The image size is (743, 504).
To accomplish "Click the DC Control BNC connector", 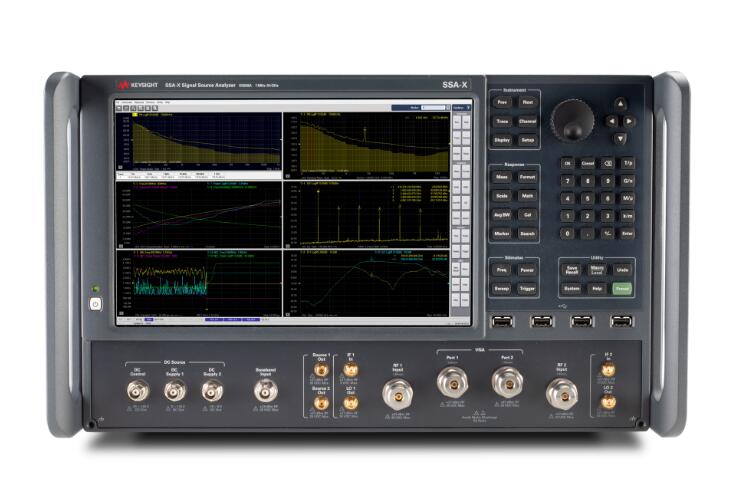I will pyautogui.click(x=138, y=391).
